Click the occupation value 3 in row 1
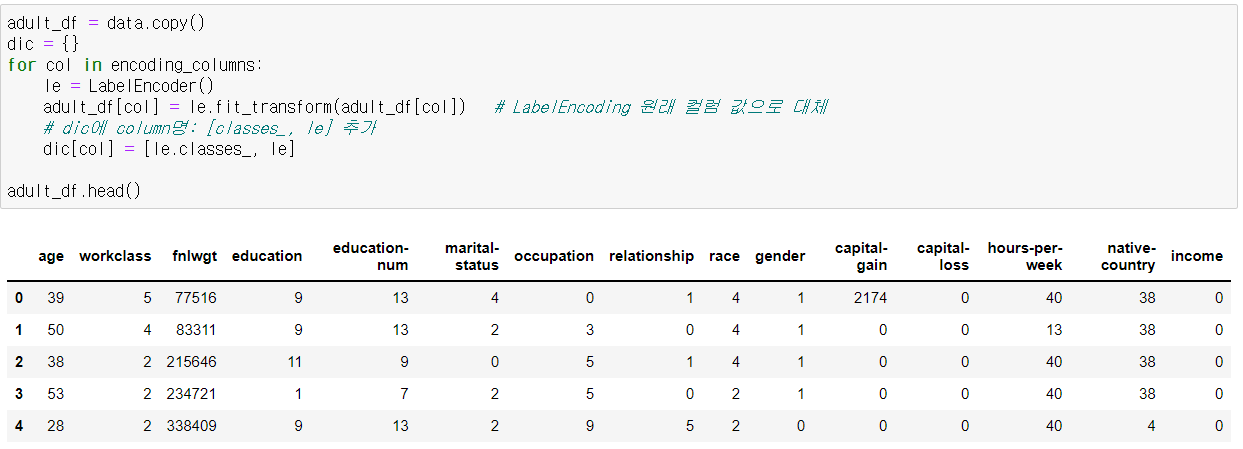Image resolution: width=1243 pixels, height=449 pixels. coord(589,330)
